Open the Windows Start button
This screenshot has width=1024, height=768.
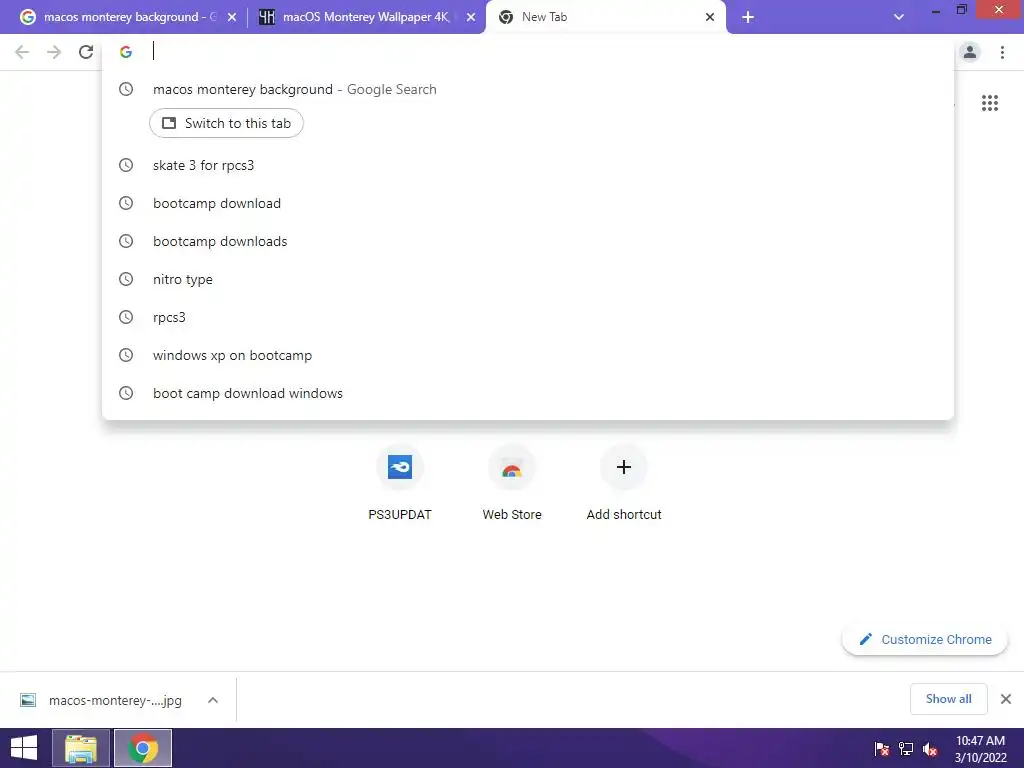click(24, 748)
